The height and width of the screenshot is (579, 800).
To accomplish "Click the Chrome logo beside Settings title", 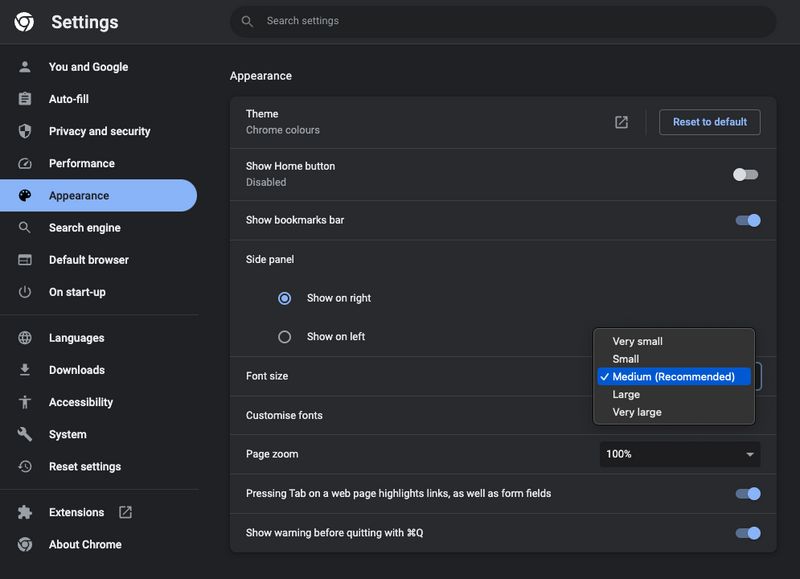I will point(24,22).
